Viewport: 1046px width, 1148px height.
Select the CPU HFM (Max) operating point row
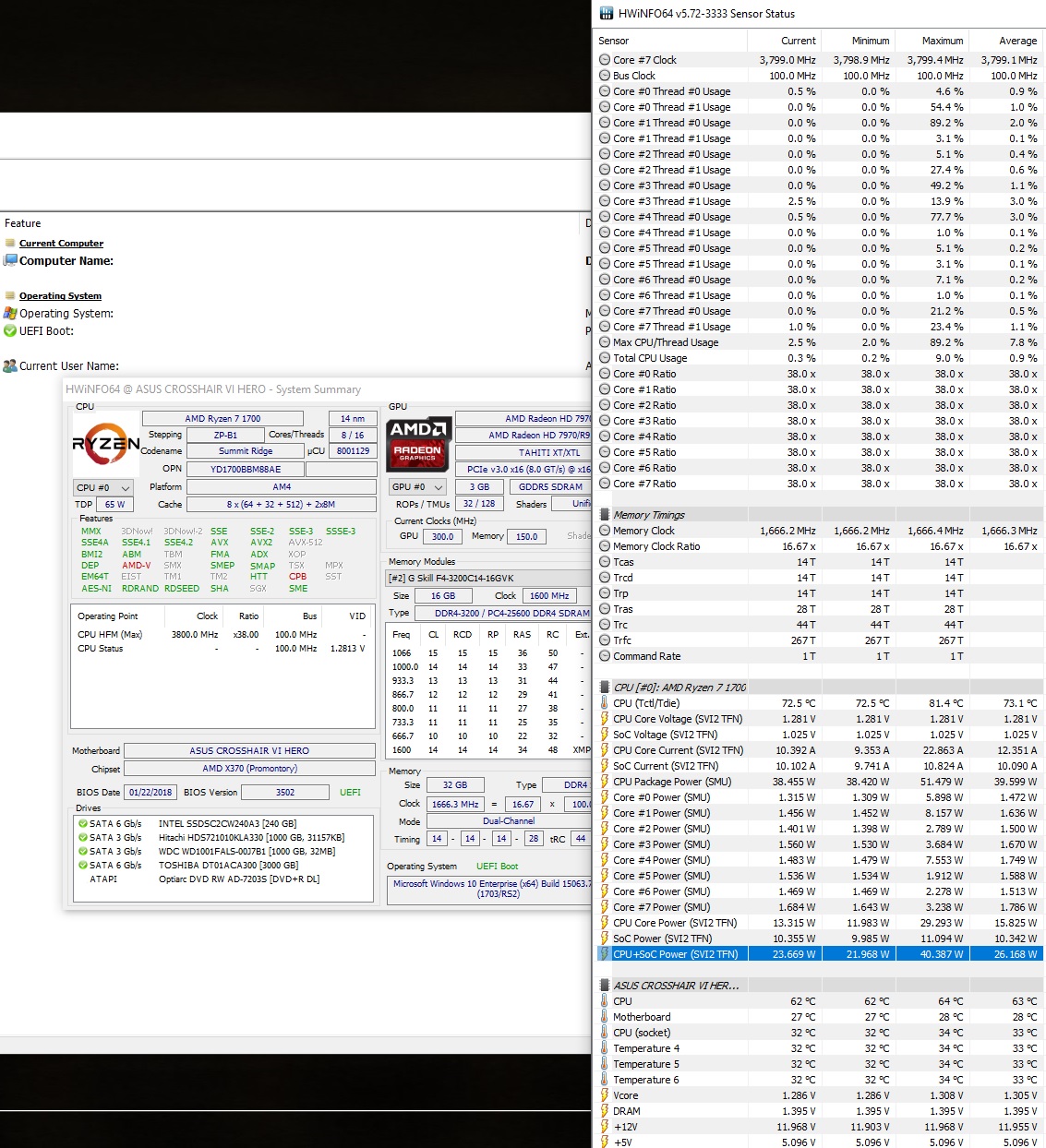[222, 635]
